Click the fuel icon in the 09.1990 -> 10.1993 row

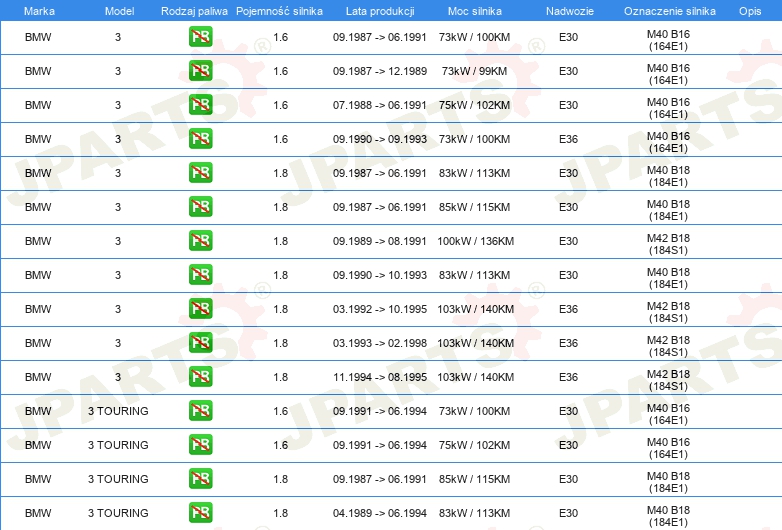pyautogui.click(x=200, y=275)
